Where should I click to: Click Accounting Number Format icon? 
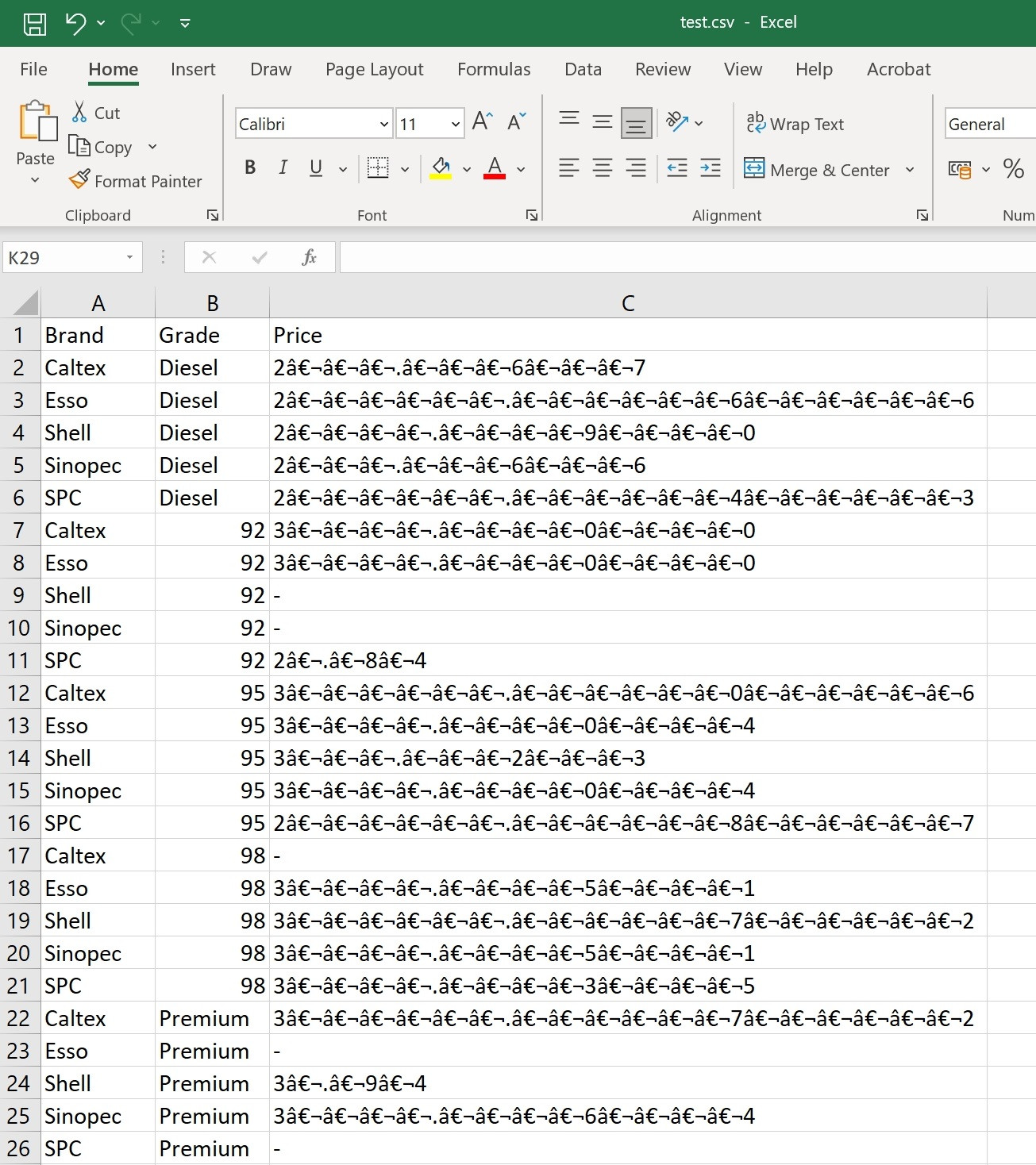(x=960, y=169)
